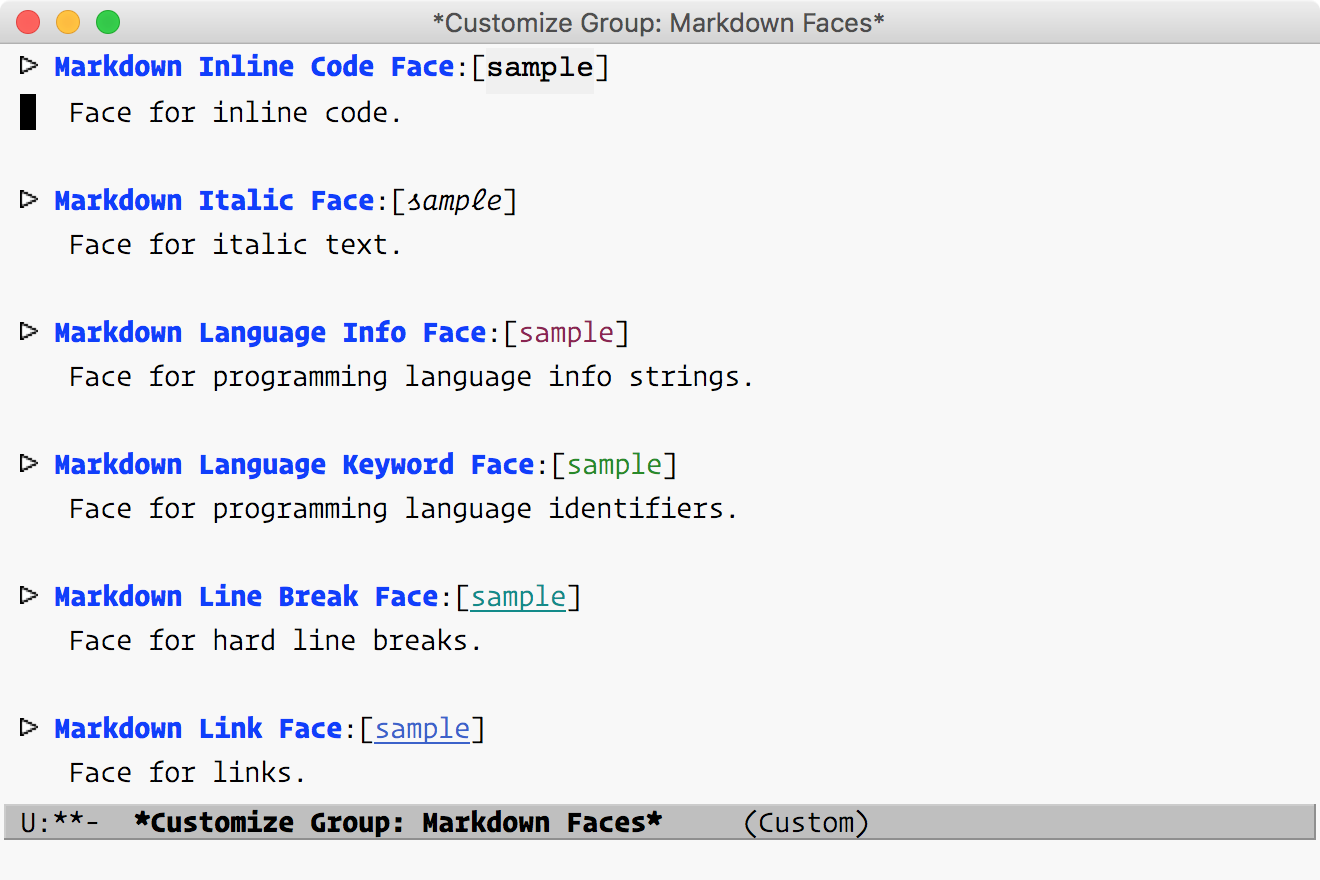This screenshot has width=1320, height=880.
Task: Click the buffer name in the mode line
Action: [398, 823]
